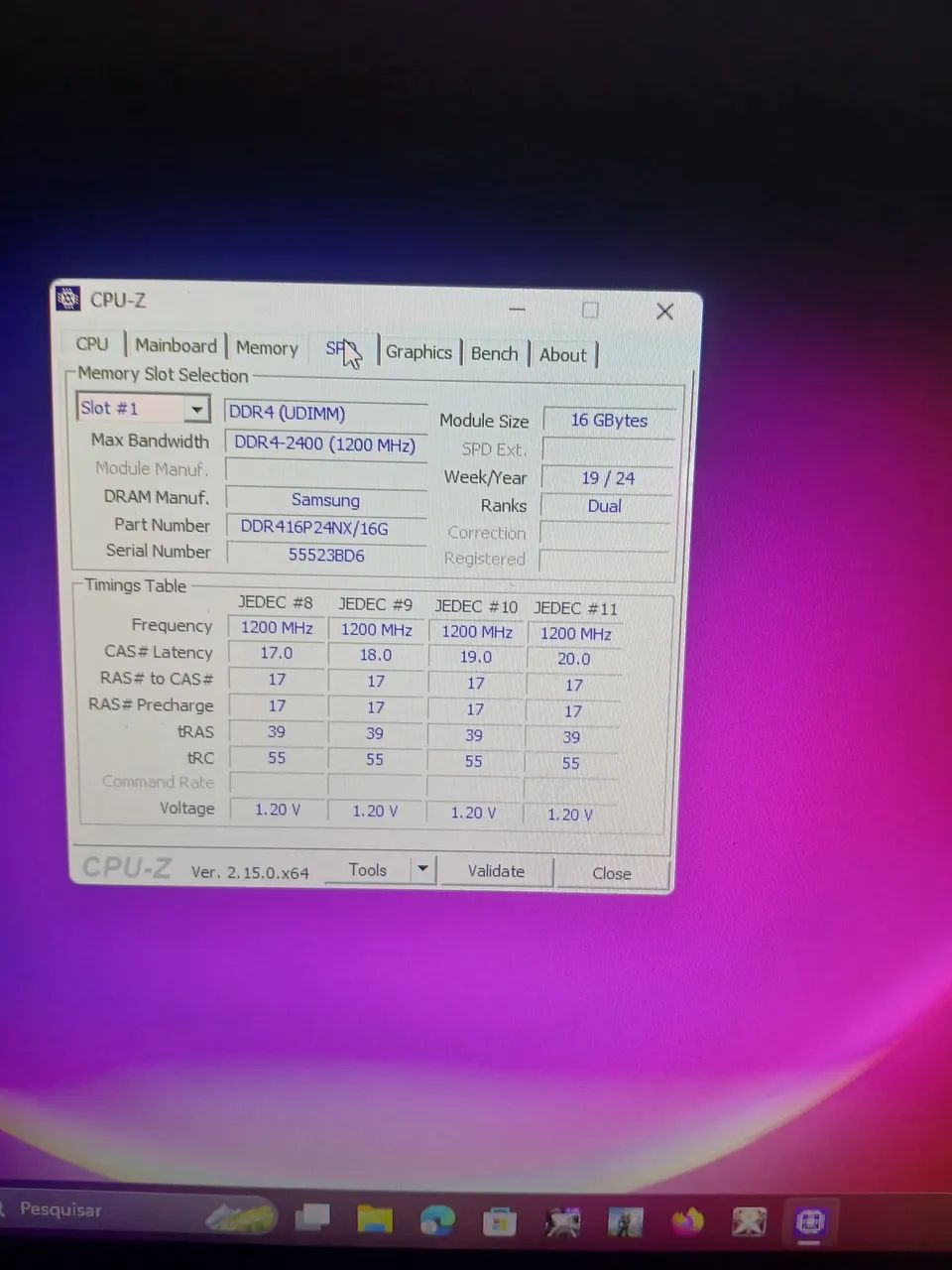Open Firefox from the taskbar

point(687,1220)
